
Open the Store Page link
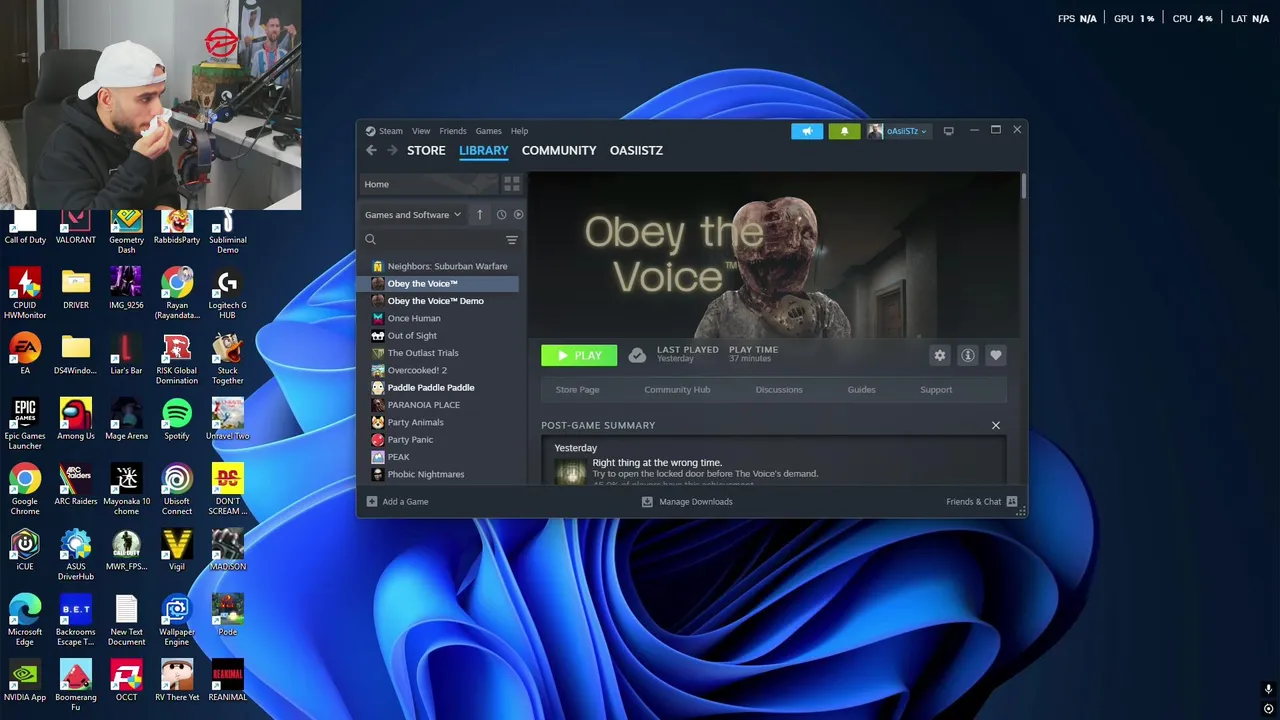578,390
